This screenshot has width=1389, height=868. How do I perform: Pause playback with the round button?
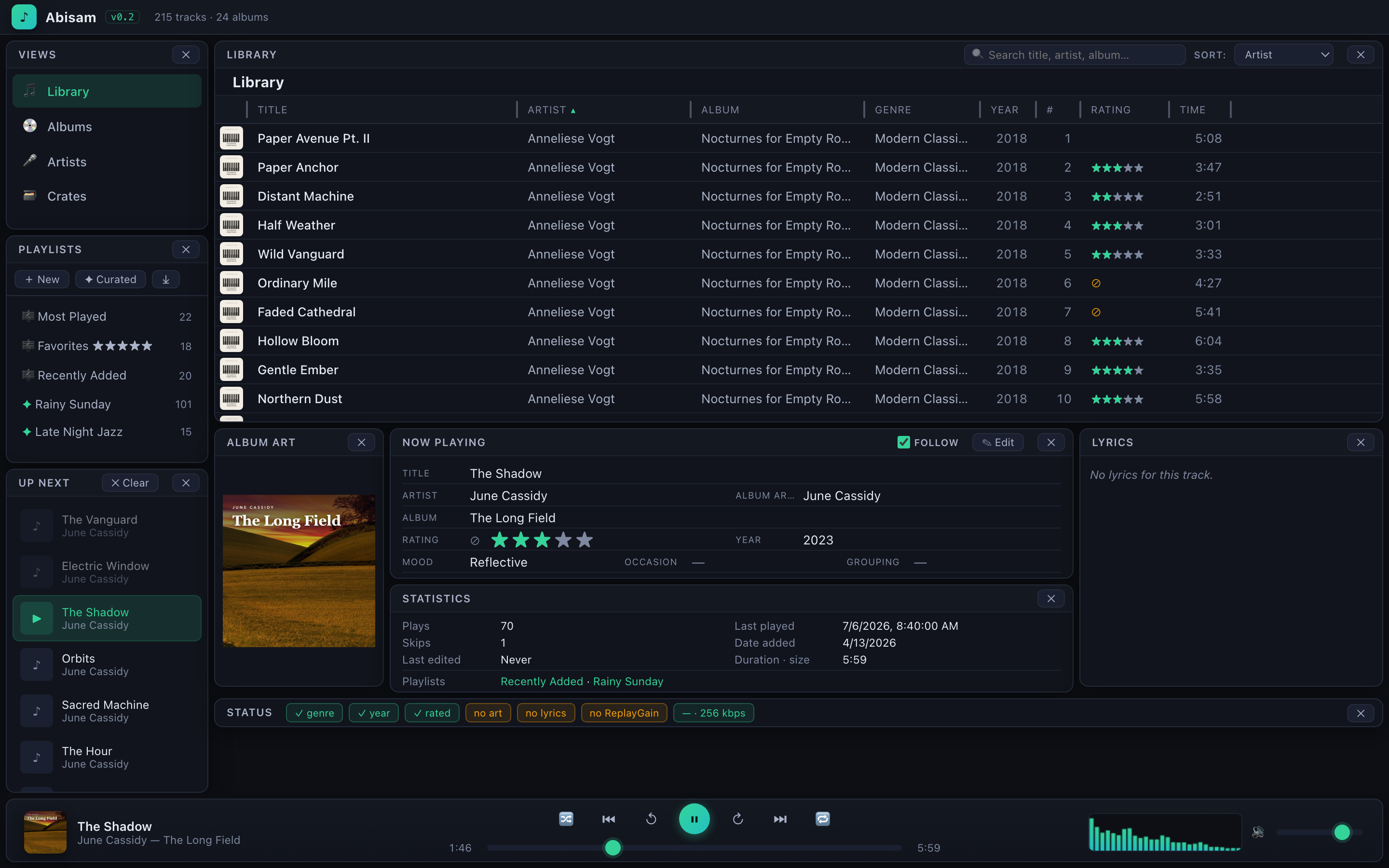(694, 819)
